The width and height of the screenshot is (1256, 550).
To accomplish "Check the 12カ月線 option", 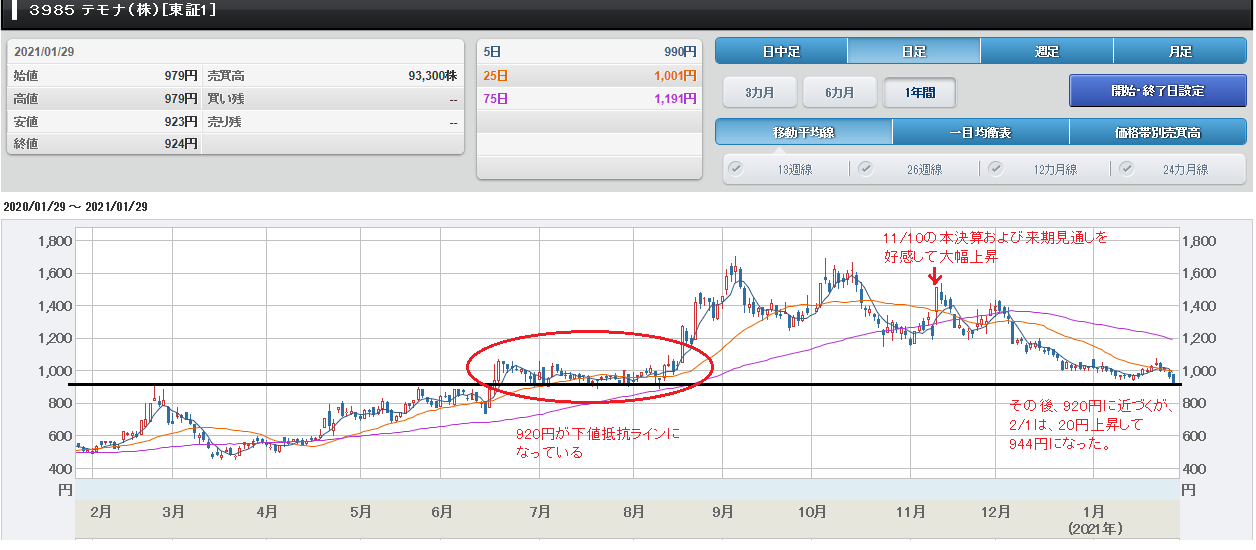I will click(x=996, y=168).
